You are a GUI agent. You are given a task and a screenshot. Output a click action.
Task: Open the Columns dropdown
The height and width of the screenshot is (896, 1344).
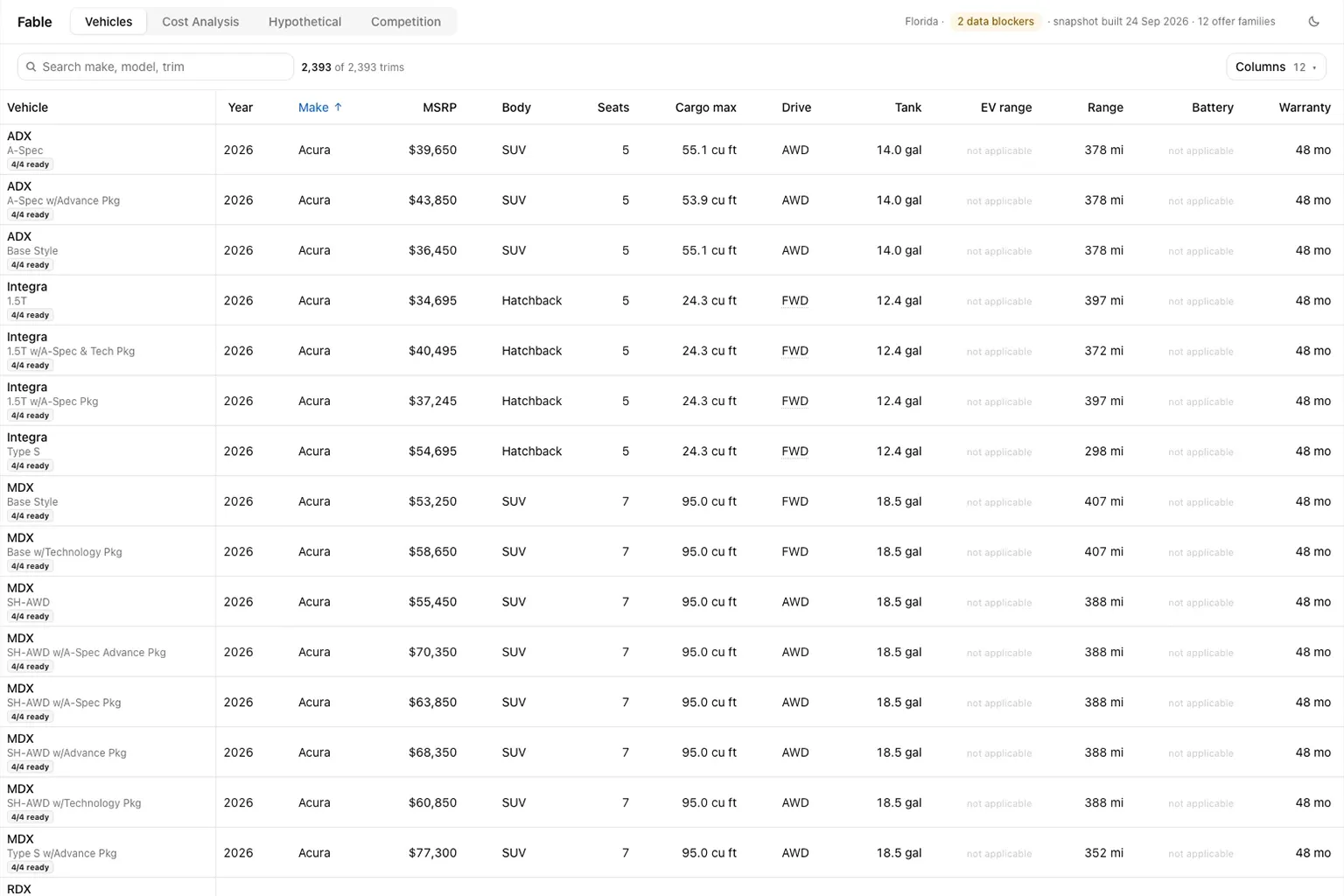coord(1276,66)
